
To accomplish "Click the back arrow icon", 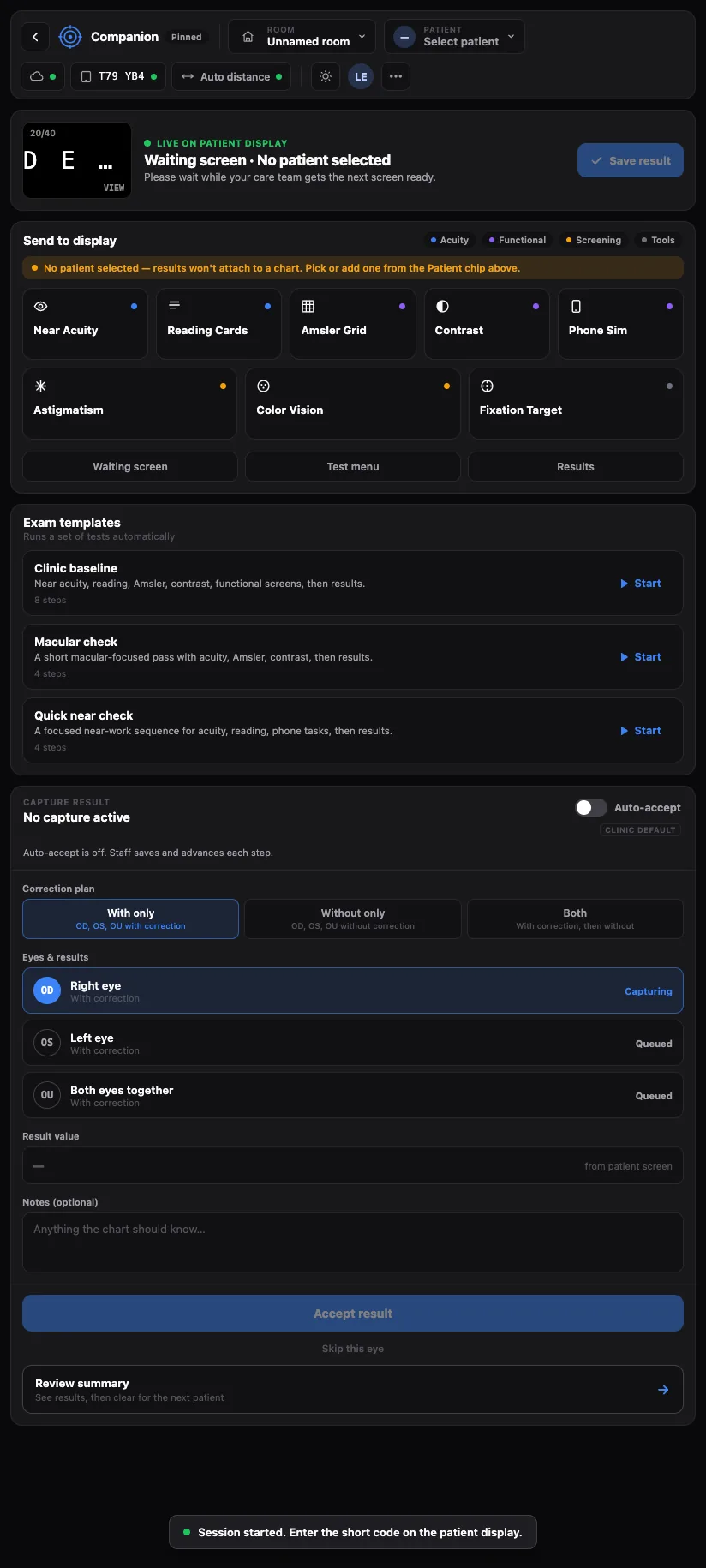I will 35,37.
